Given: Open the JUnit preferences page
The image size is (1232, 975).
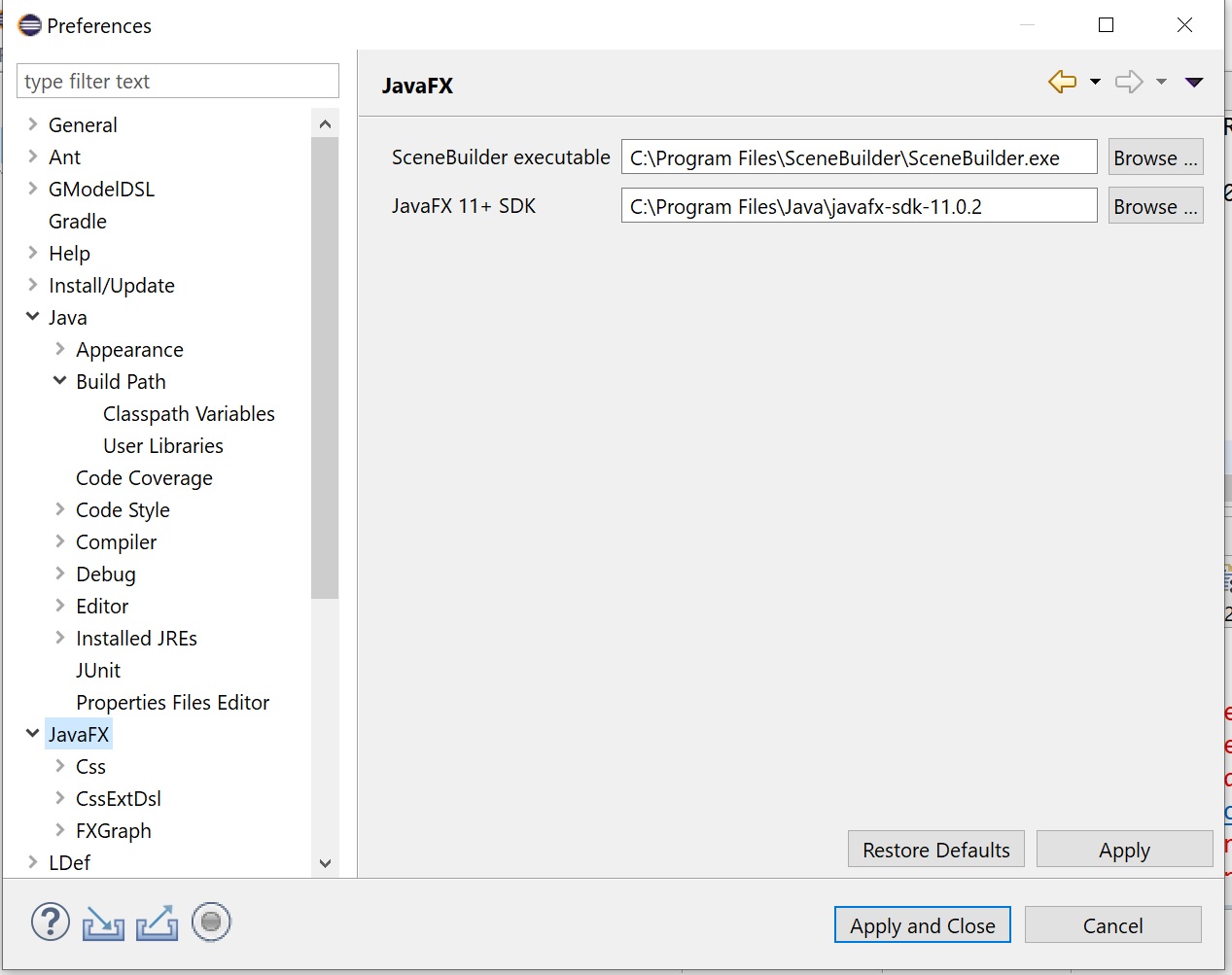Looking at the screenshot, I should click(x=98, y=670).
